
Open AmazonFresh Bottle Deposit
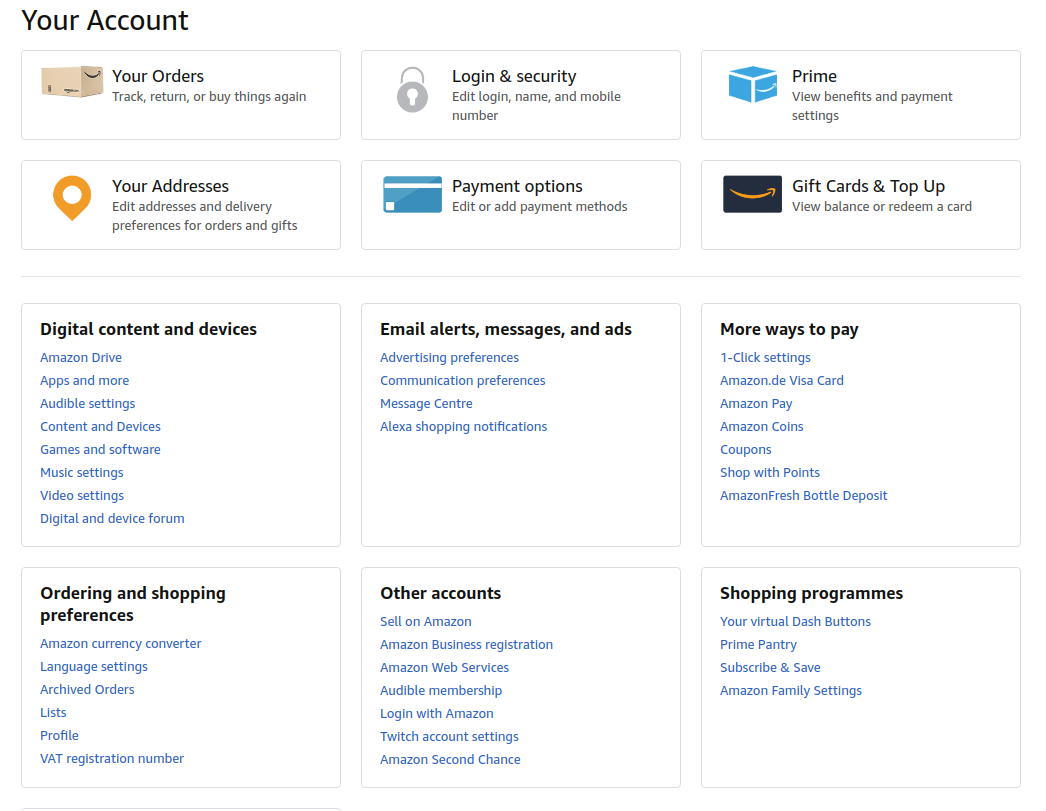pyautogui.click(x=803, y=496)
